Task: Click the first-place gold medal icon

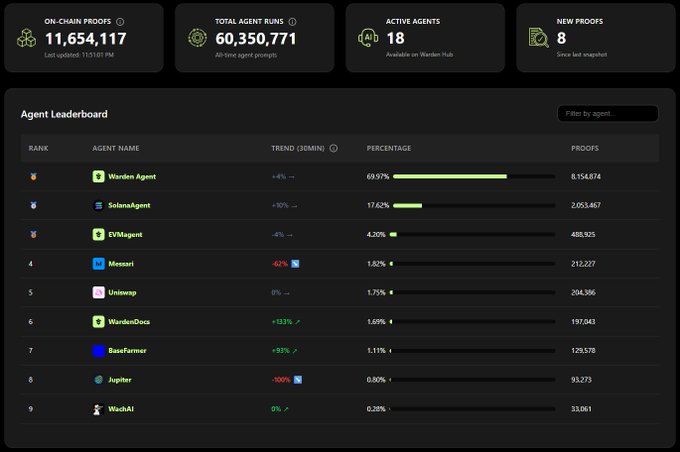Action: point(34,177)
